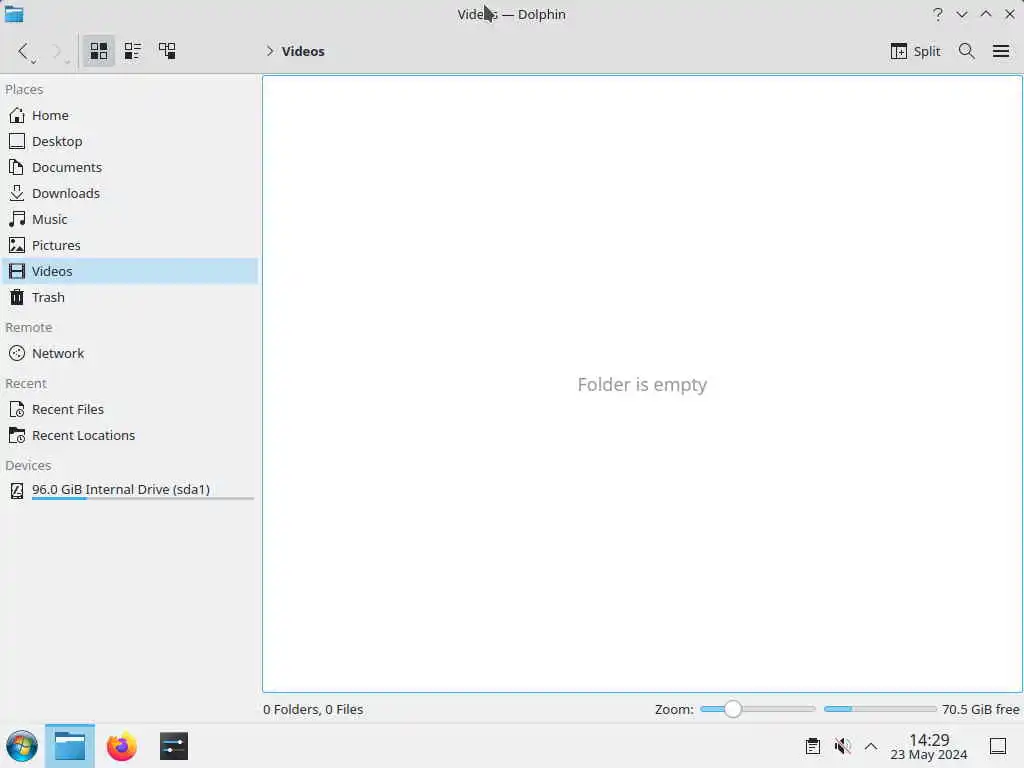Open Documents in Places
Image resolution: width=1024 pixels, height=768 pixels.
[129, 167]
